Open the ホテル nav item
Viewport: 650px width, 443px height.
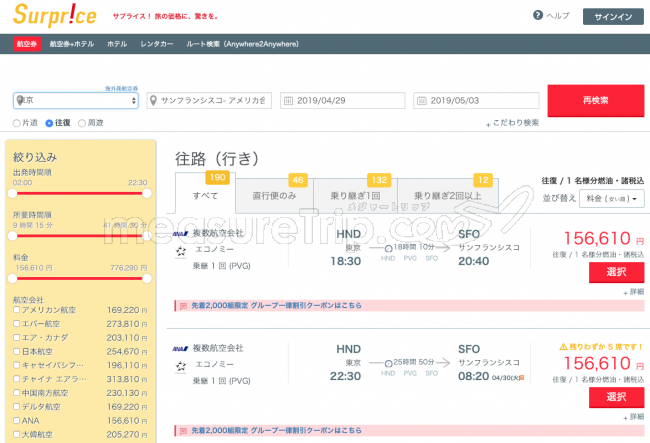pyautogui.click(x=117, y=44)
